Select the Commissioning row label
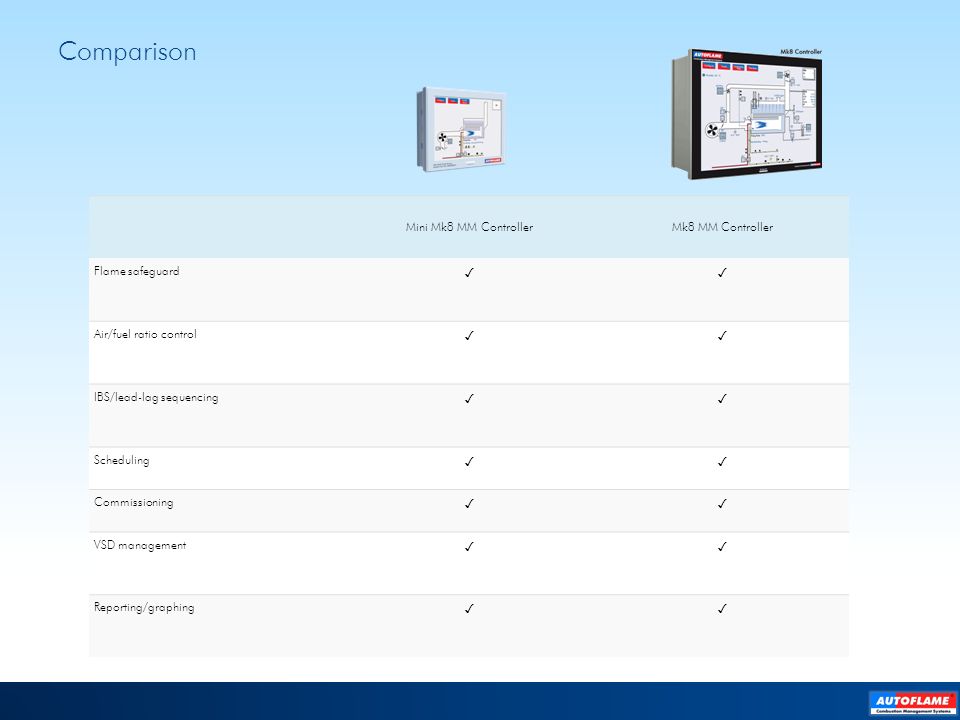This screenshot has height=720, width=960. click(x=133, y=503)
